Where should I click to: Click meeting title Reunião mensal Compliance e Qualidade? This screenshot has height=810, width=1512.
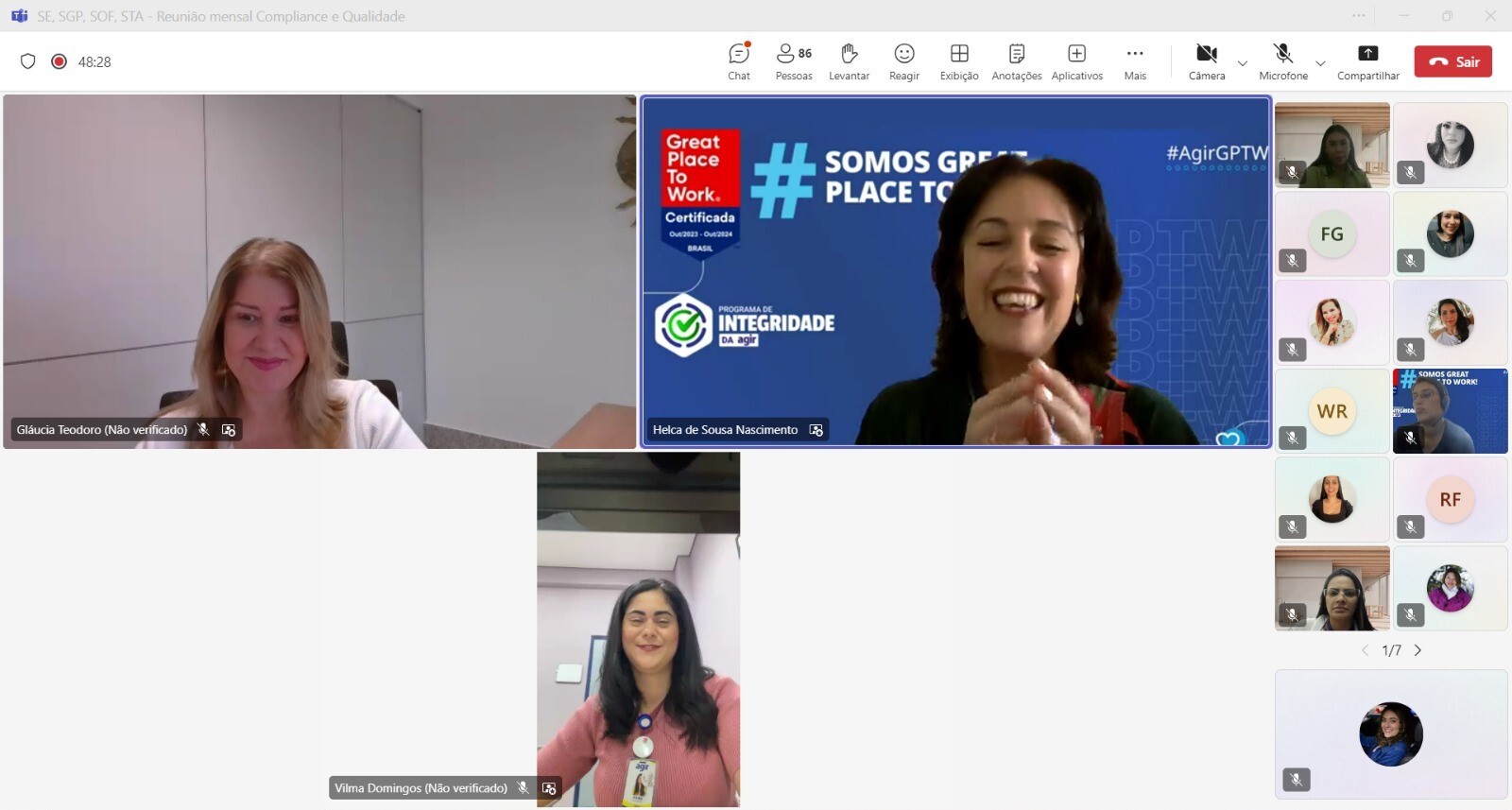[281, 16]
